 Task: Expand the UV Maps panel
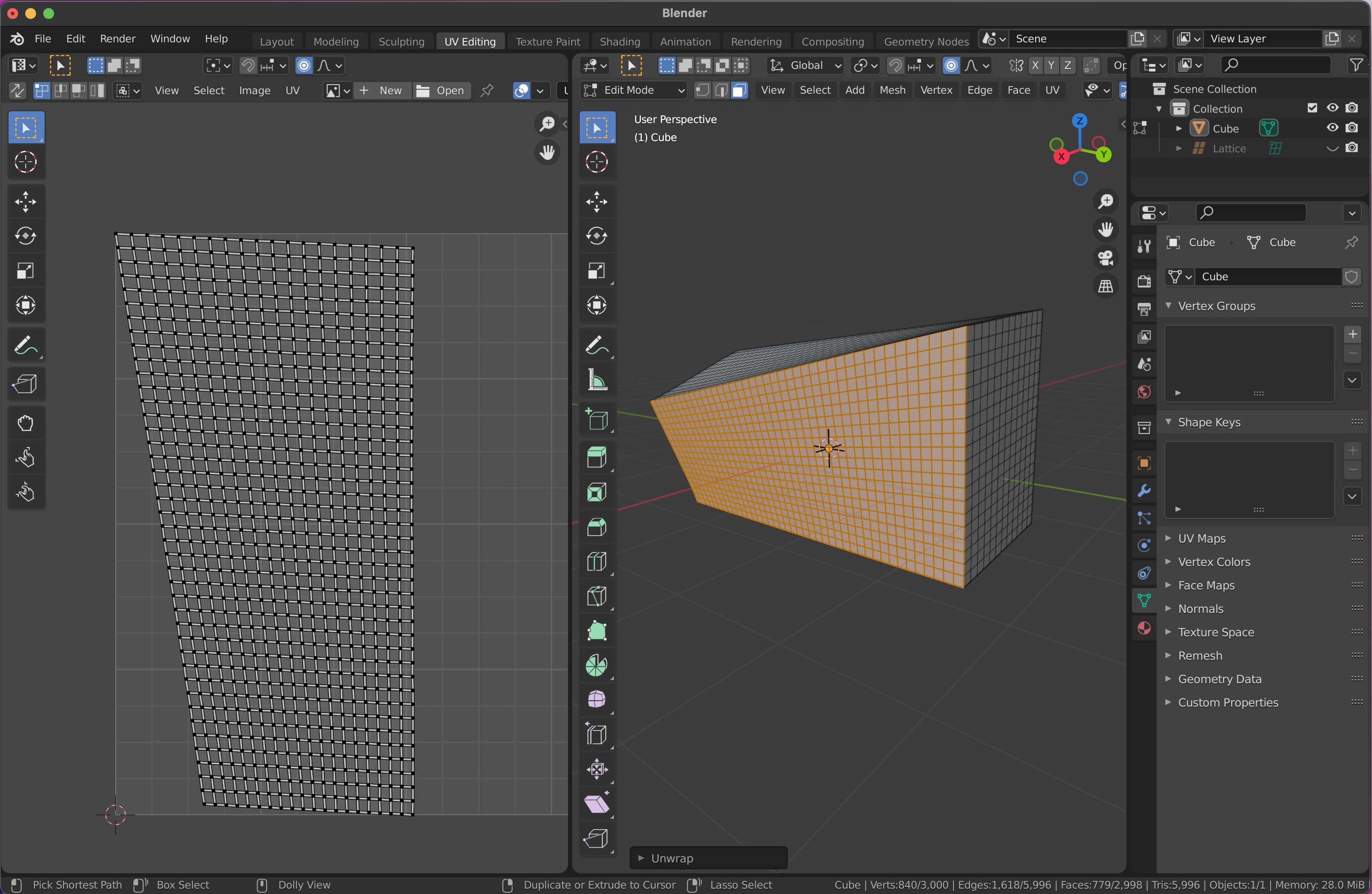pos(1201,538)
